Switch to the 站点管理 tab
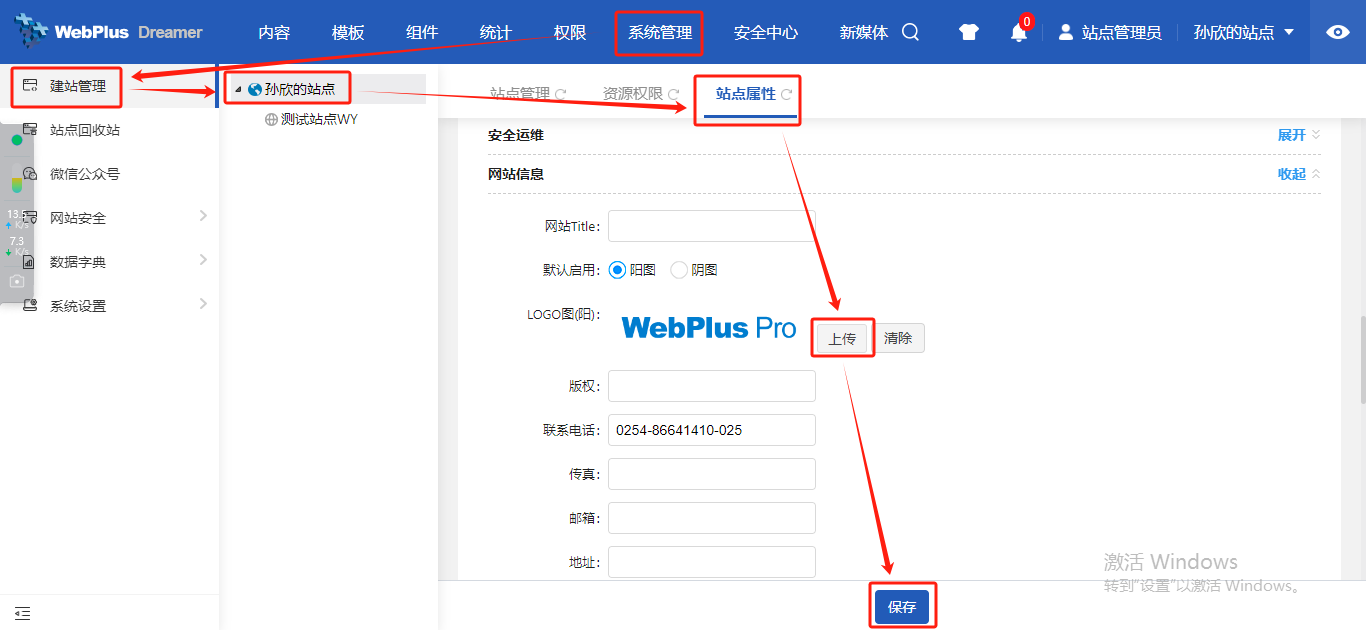1366x630 pixels. 520,94
